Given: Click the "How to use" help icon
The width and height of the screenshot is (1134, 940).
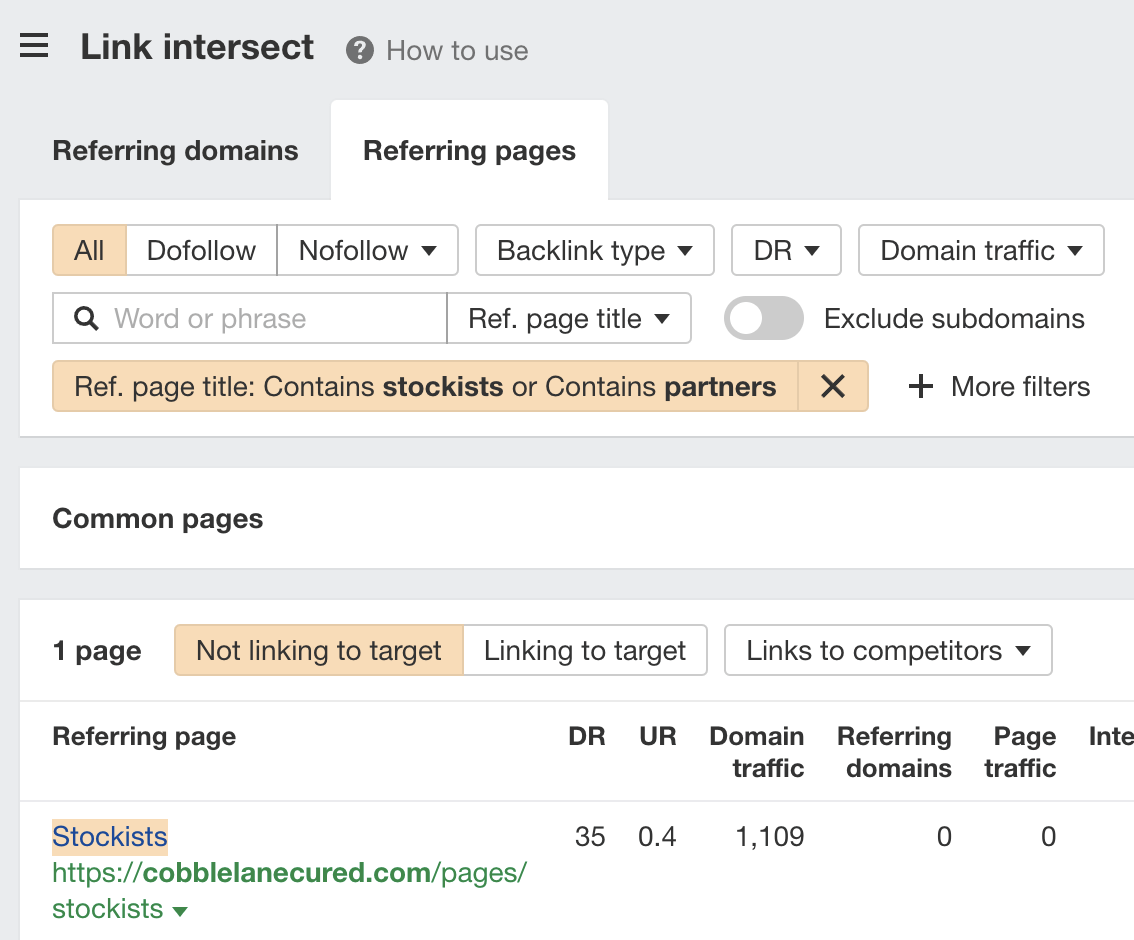Looking at the screenshot, I should coord(359,50).
